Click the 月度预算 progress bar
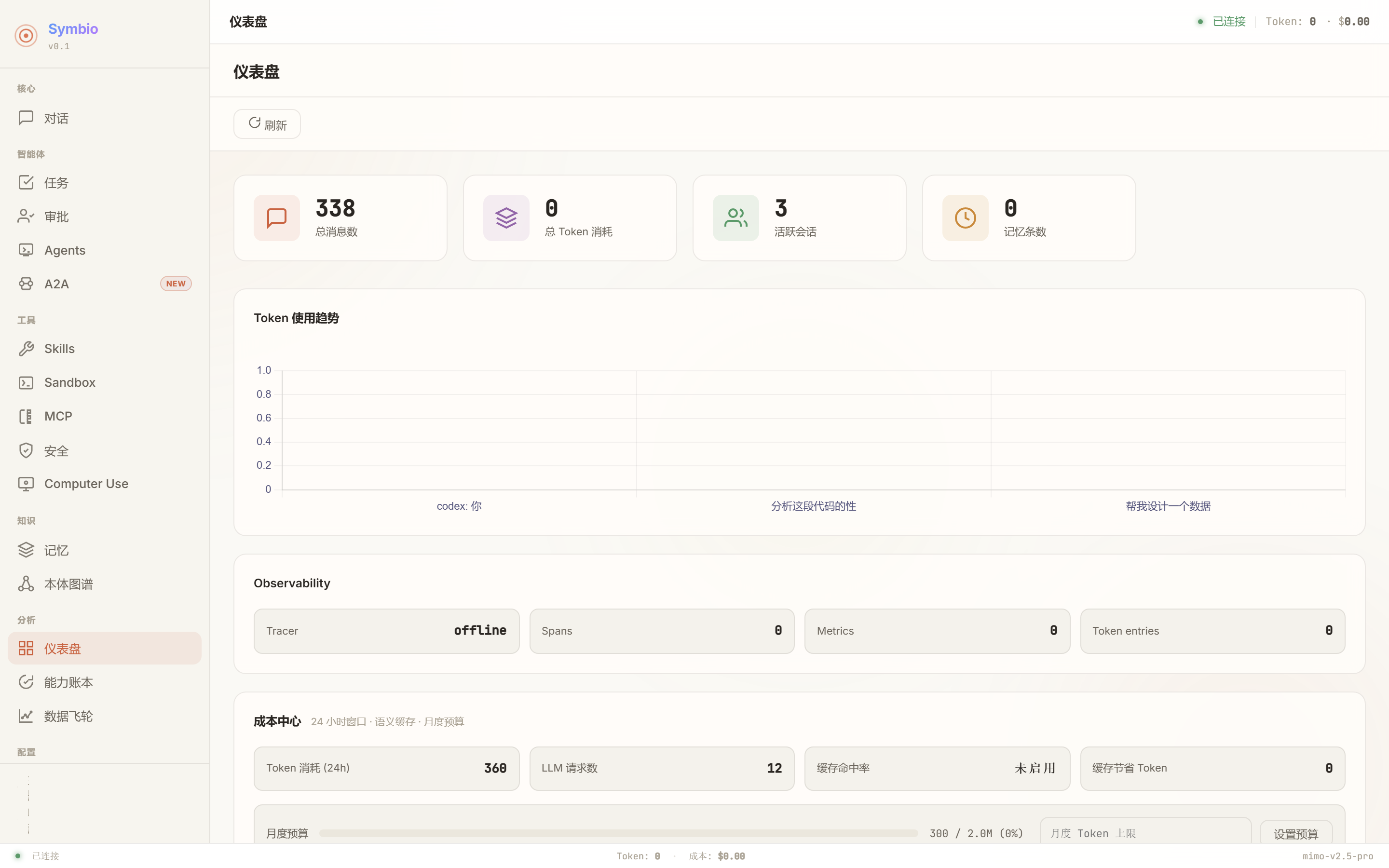1389x868 pixels. (x=618, y=834)
